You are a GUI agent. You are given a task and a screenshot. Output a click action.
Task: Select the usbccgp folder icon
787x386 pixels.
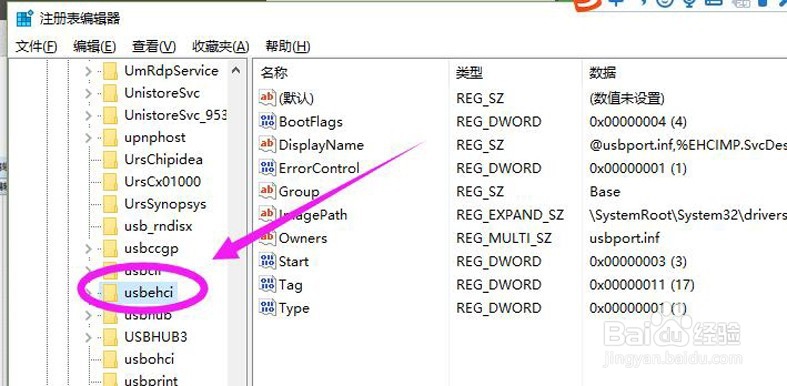[110, 248]
